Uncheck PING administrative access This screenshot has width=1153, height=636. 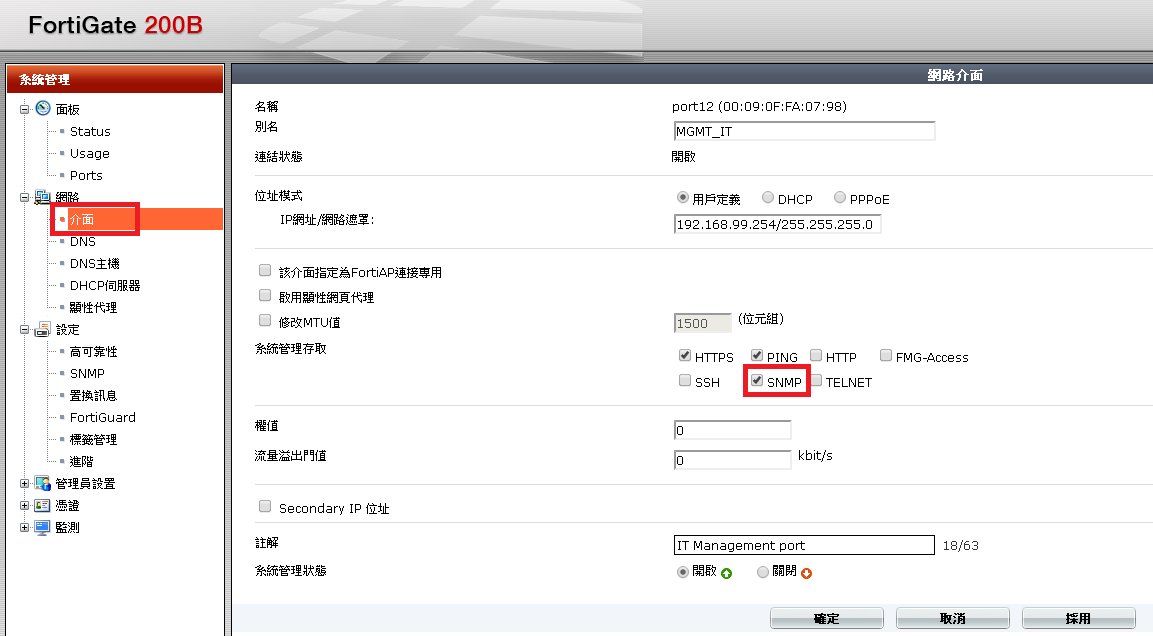[x=757, y=355]
